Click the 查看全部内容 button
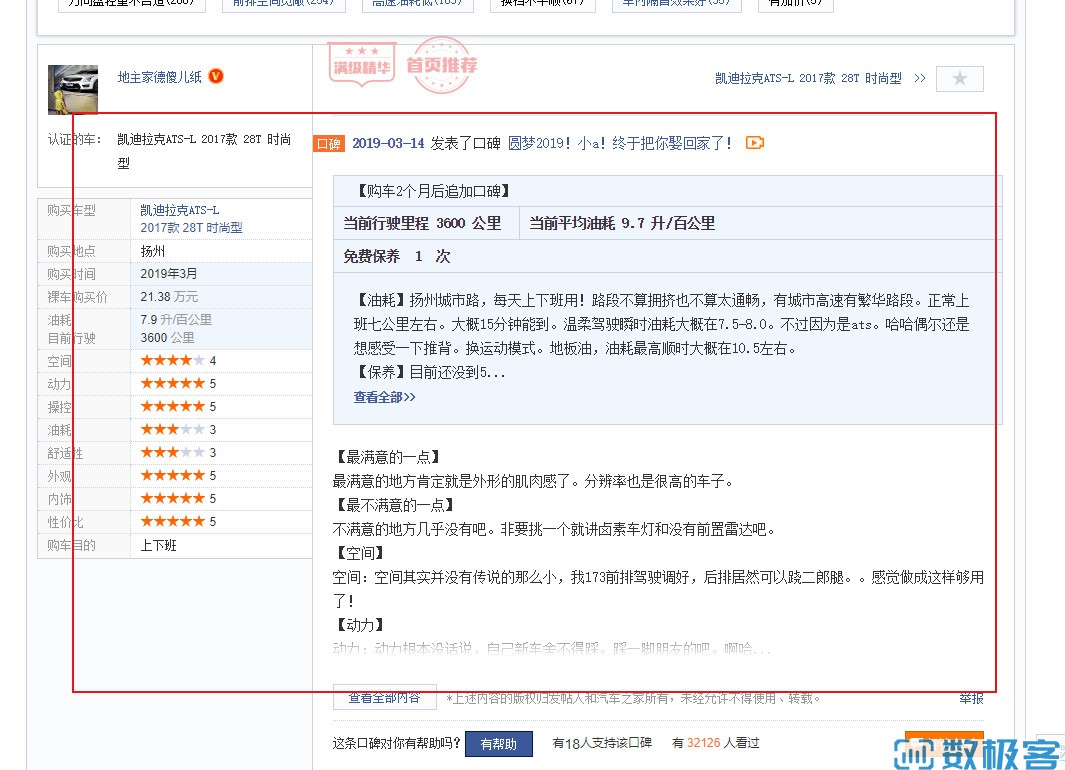Image resolution: width=1065 pixels, height=770 pixels. [x=384, y=697]
